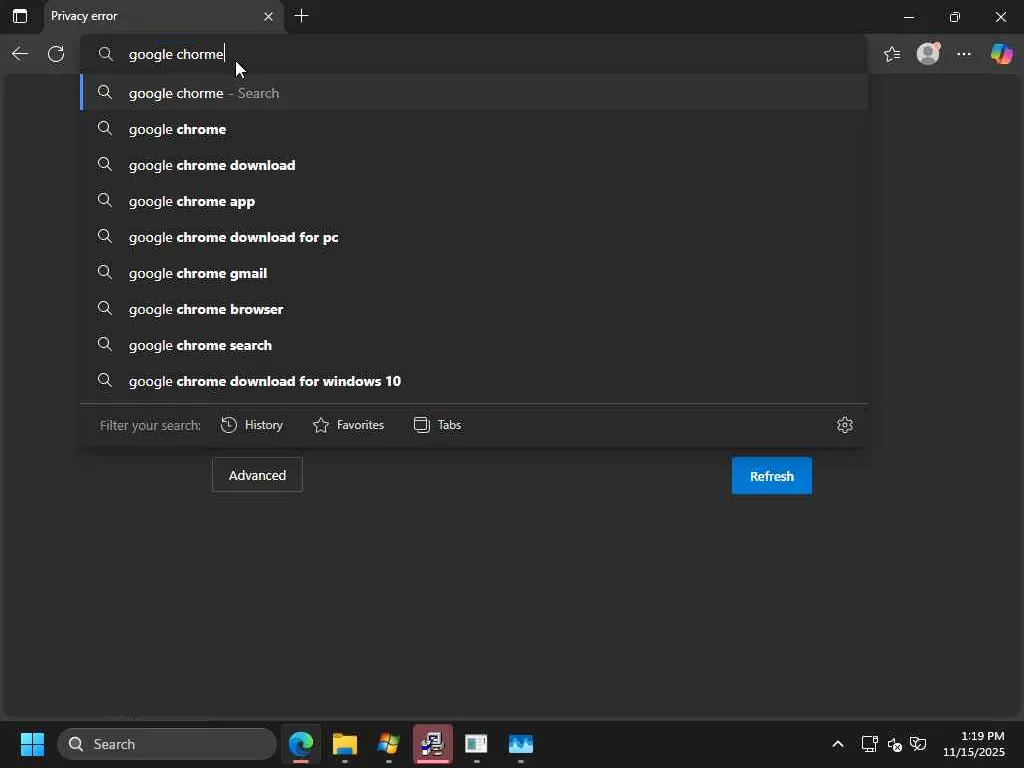Open the Windows flag app on taskbar
Image resolution: width=1024 pixels, height=768 pixels.
389,744
